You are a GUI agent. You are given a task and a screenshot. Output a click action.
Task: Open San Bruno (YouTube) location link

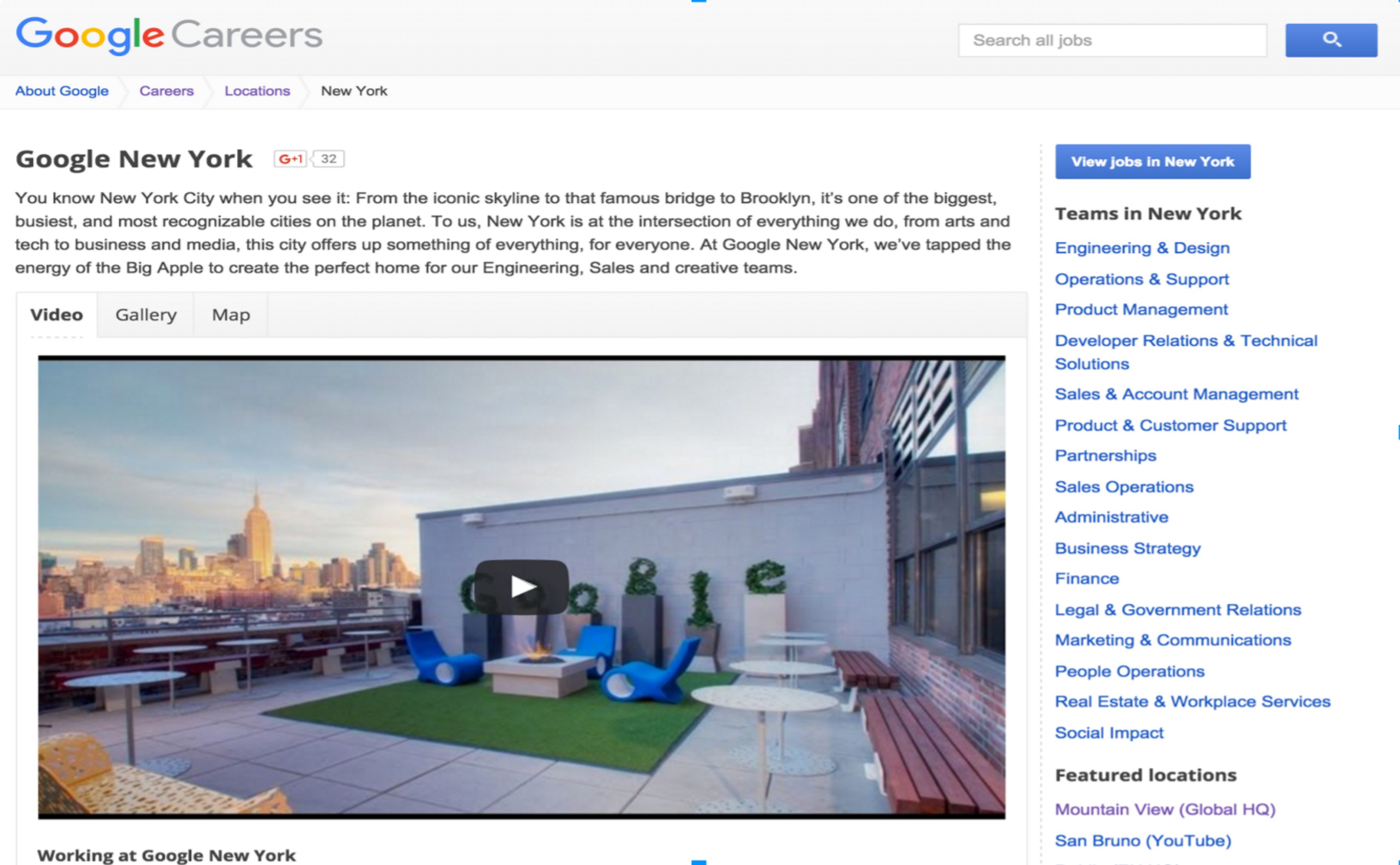[x=1143, y=841]
